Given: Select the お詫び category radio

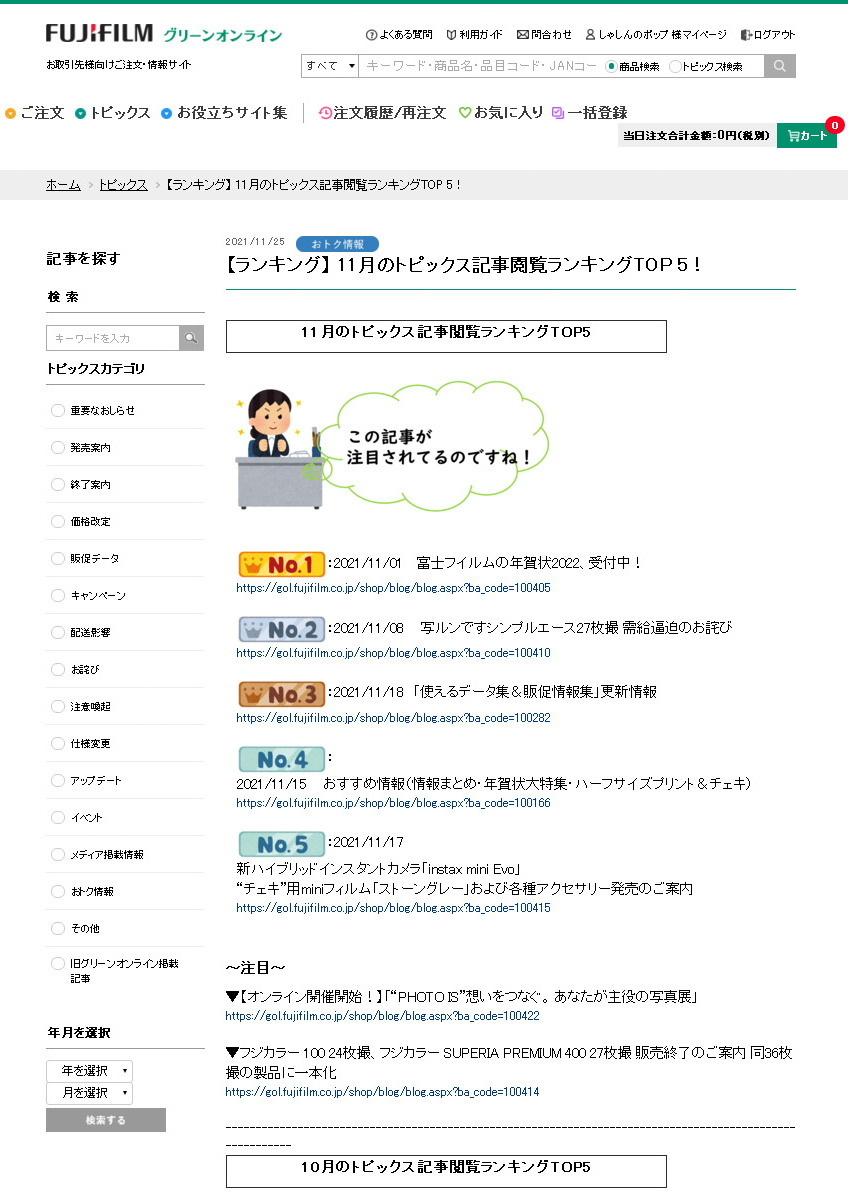Looking at the screenshot, I should [57, 670].
